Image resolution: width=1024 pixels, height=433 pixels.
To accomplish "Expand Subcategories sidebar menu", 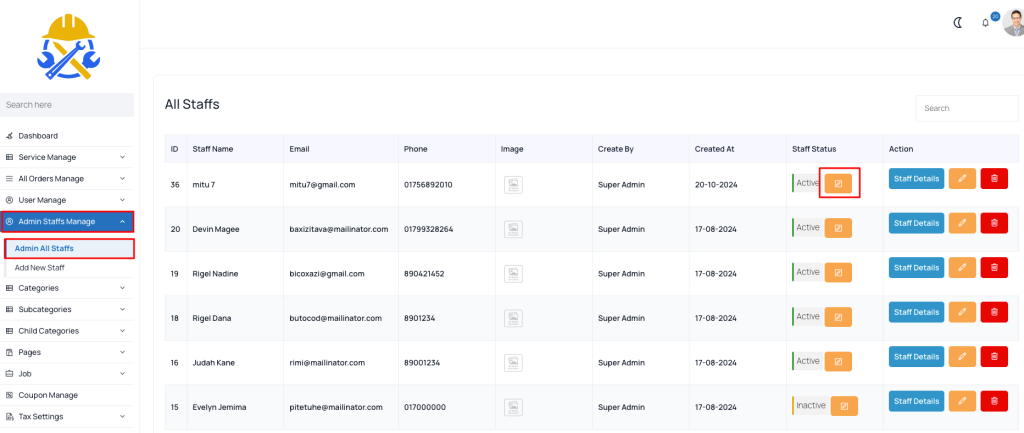I will [x=67, y=310].
